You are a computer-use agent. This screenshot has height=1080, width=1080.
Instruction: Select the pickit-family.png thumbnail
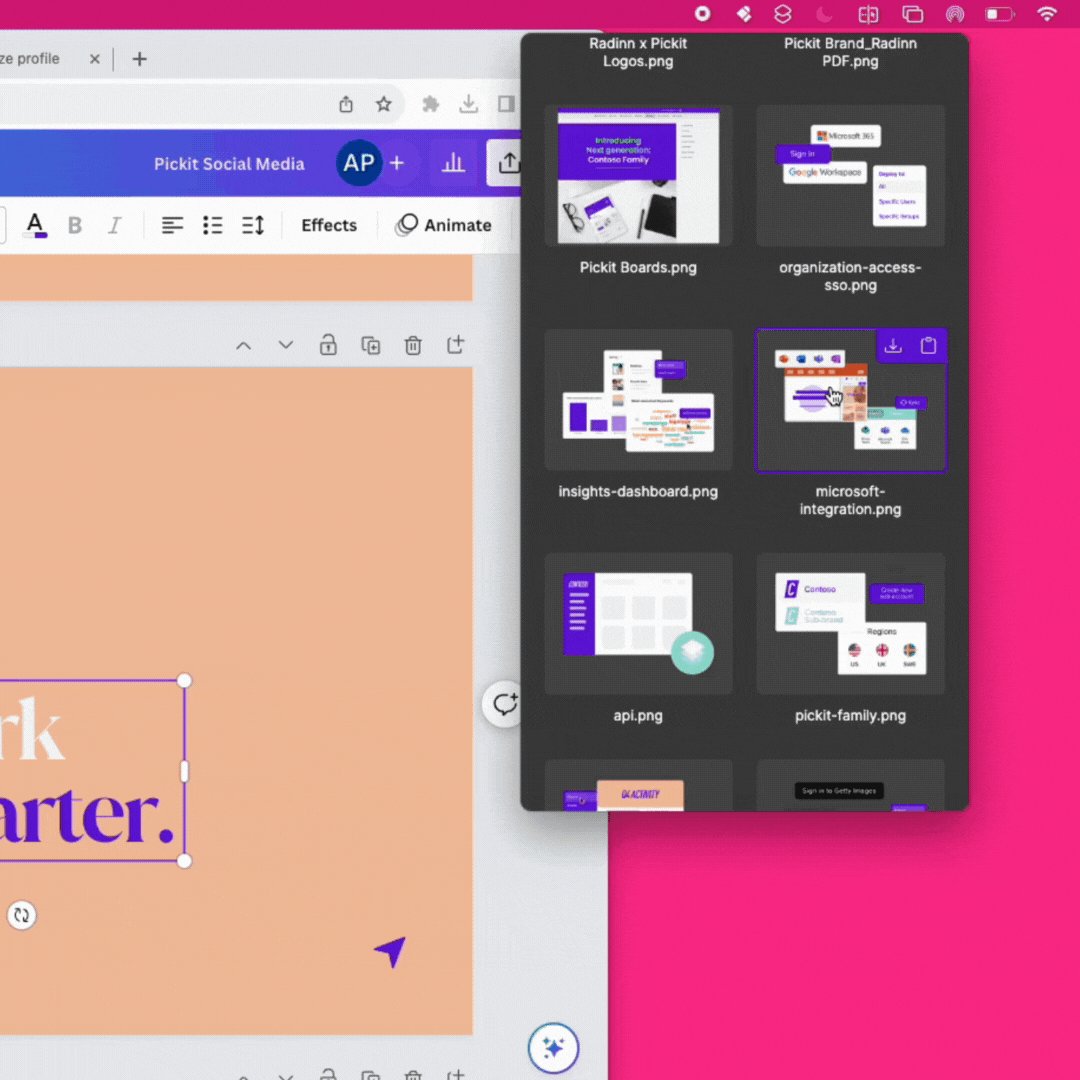[850, 623]
